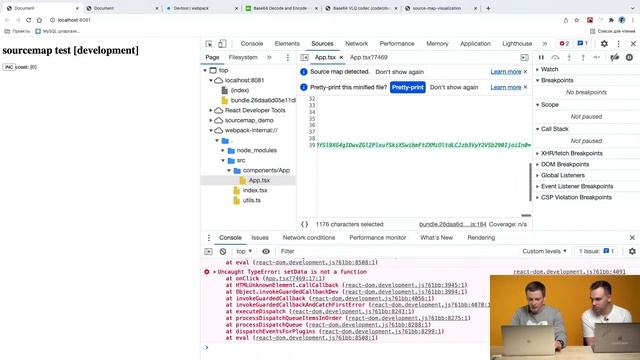640x360 pixels.
Task: Open utils.ts in the file tree
Action: pyautogui.click(x=251, y=200)
